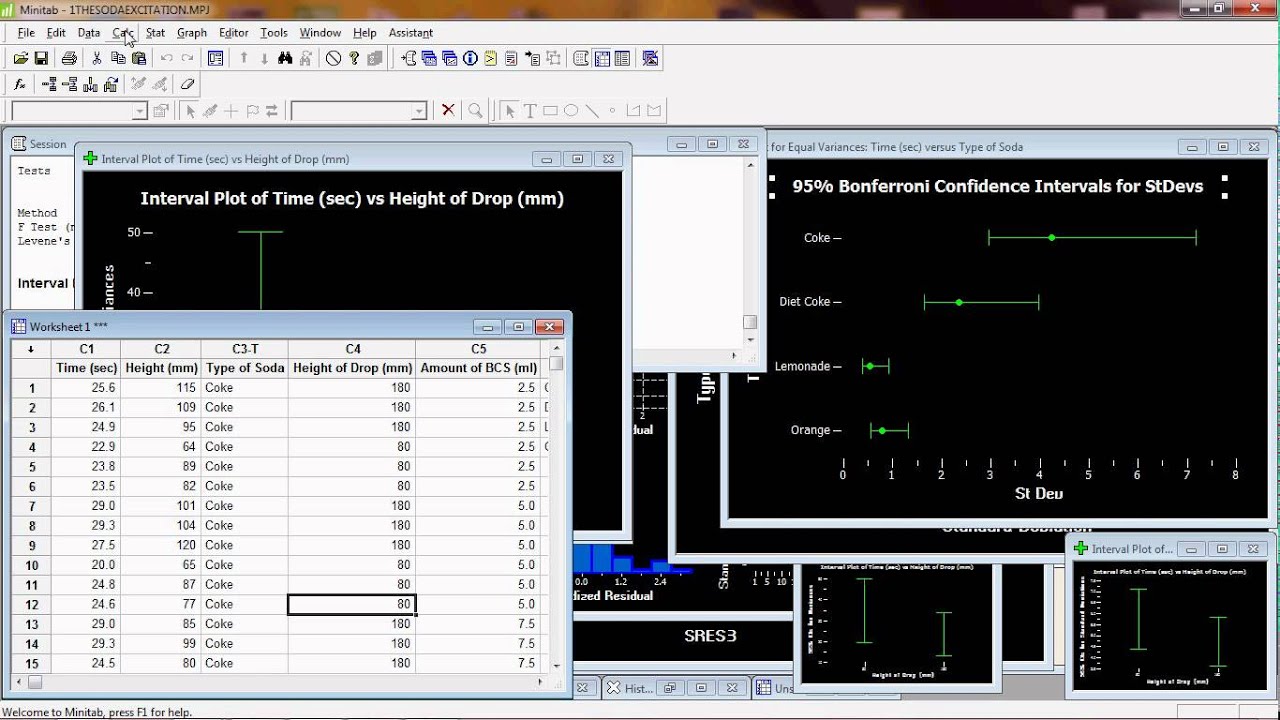Click the Interval Plot of Time chart title
The height and width of the screenshot is (720, 1280).
point(352,198)
